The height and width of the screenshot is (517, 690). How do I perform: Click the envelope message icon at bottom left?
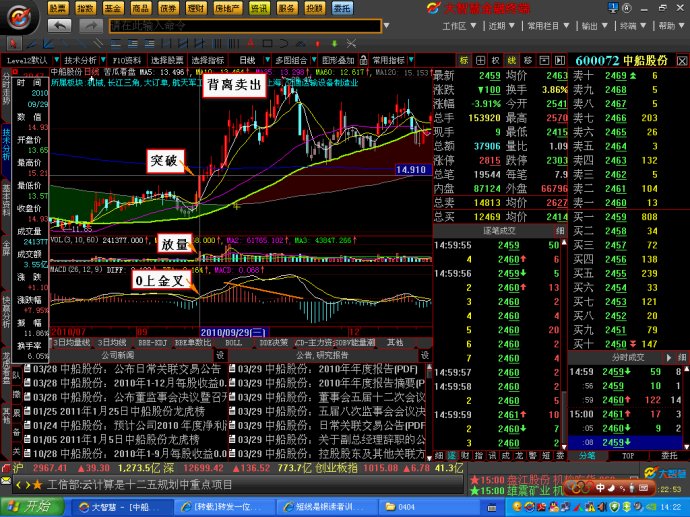[6, 480]
